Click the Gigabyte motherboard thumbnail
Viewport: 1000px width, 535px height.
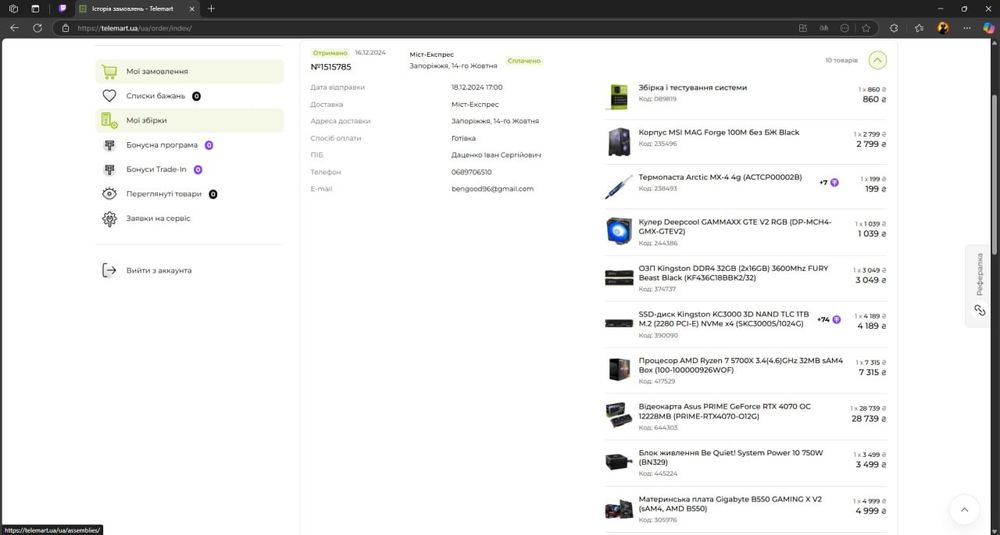(x=619, y=509)
